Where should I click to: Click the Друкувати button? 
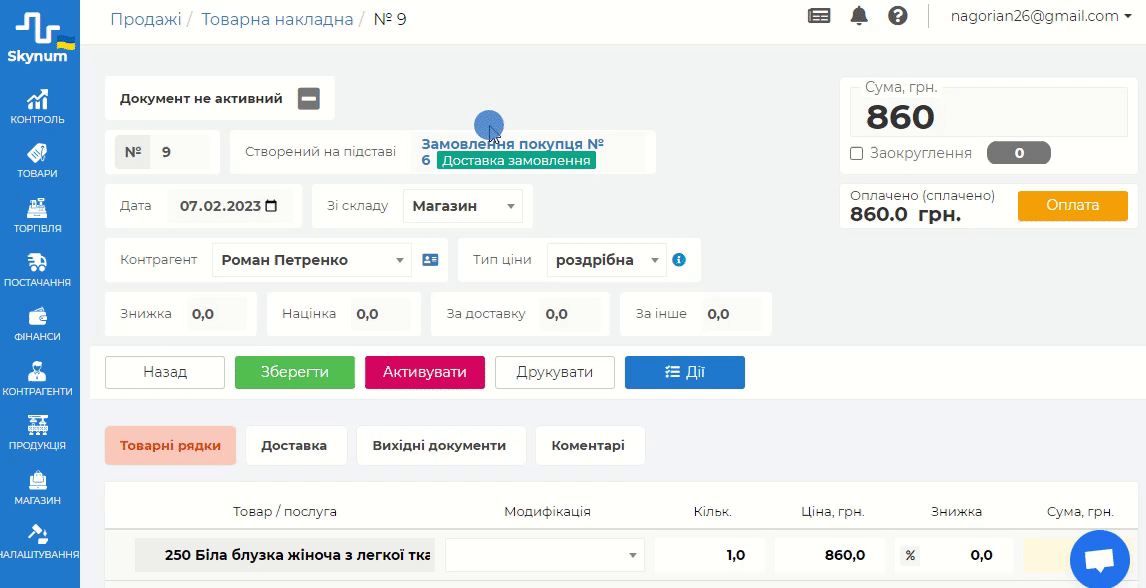coord(555,373)
